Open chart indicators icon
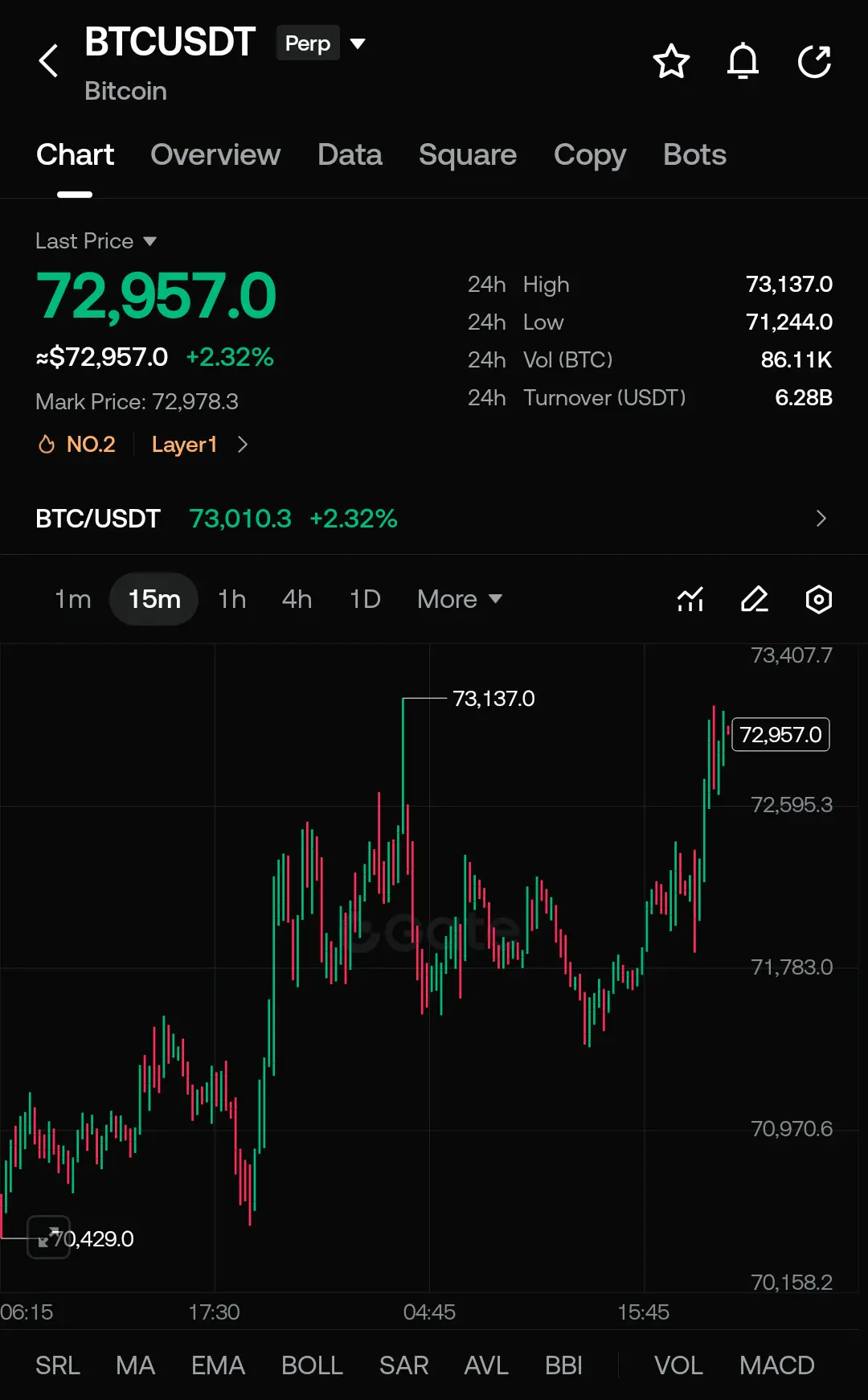Viewport: 868px width, 1400px height. pyautogui.click(x=690, y=599)
